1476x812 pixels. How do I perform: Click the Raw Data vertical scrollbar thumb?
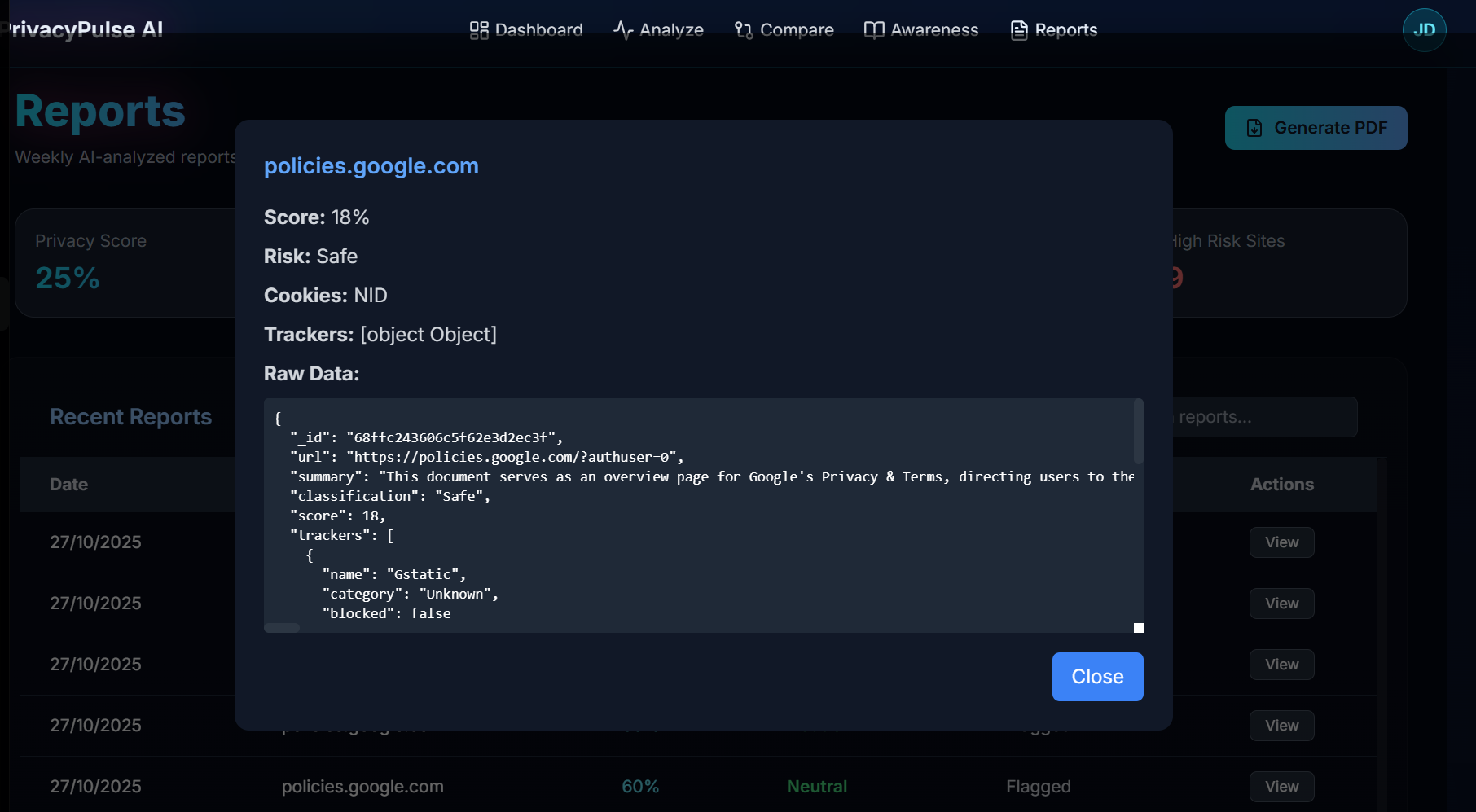tap(1139, 432)
